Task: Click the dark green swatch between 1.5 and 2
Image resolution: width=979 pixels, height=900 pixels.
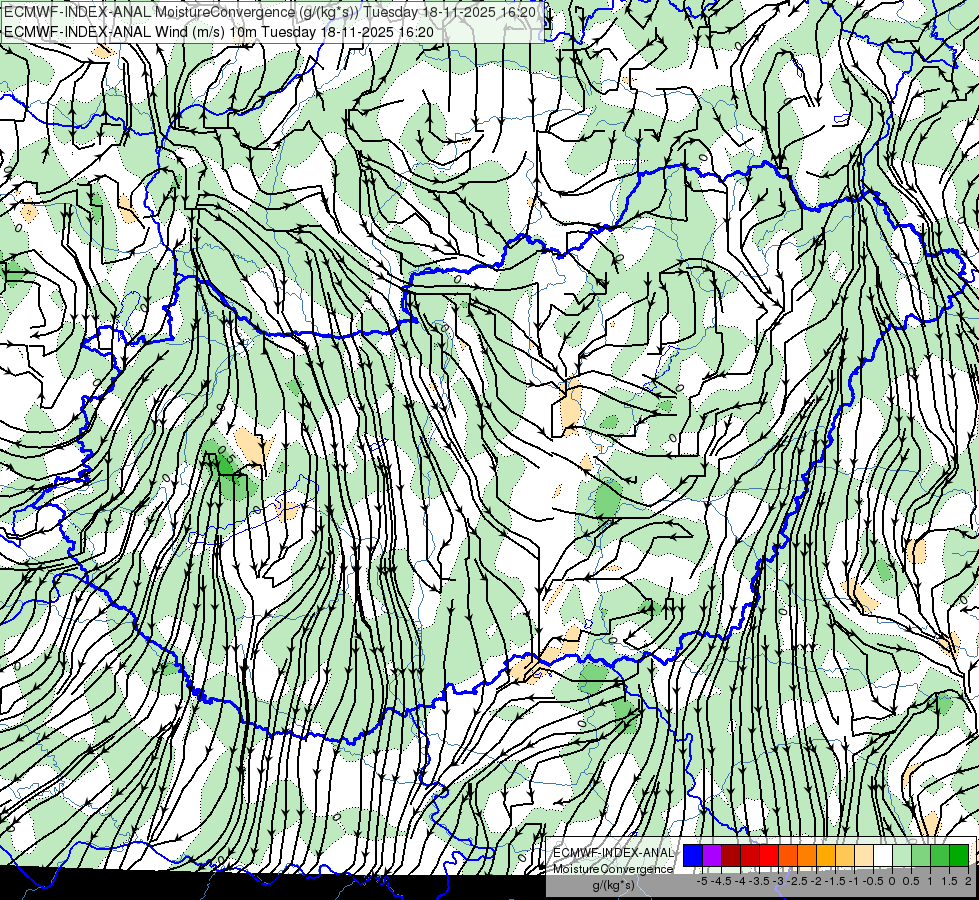Action: [960, 856]
